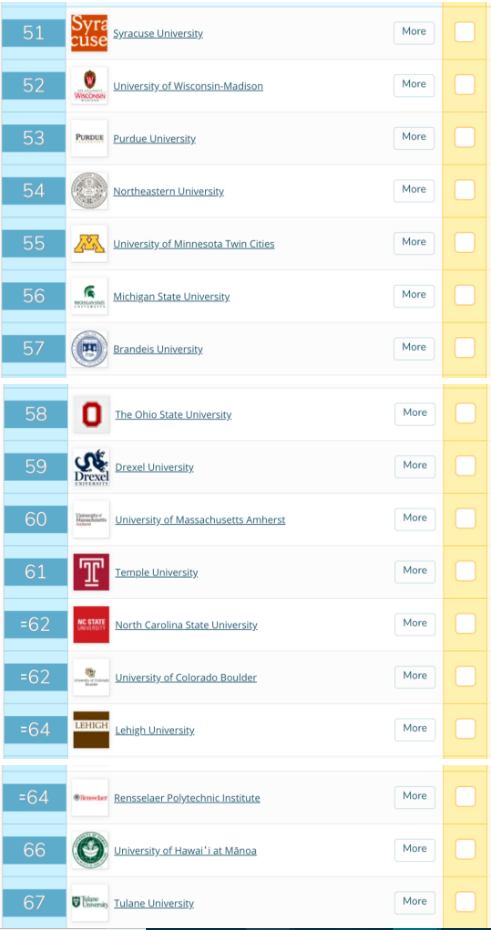Screen dimensions: 491x930
Task: Click the Lehigh brown logo
Action: [x=91, y=730]
